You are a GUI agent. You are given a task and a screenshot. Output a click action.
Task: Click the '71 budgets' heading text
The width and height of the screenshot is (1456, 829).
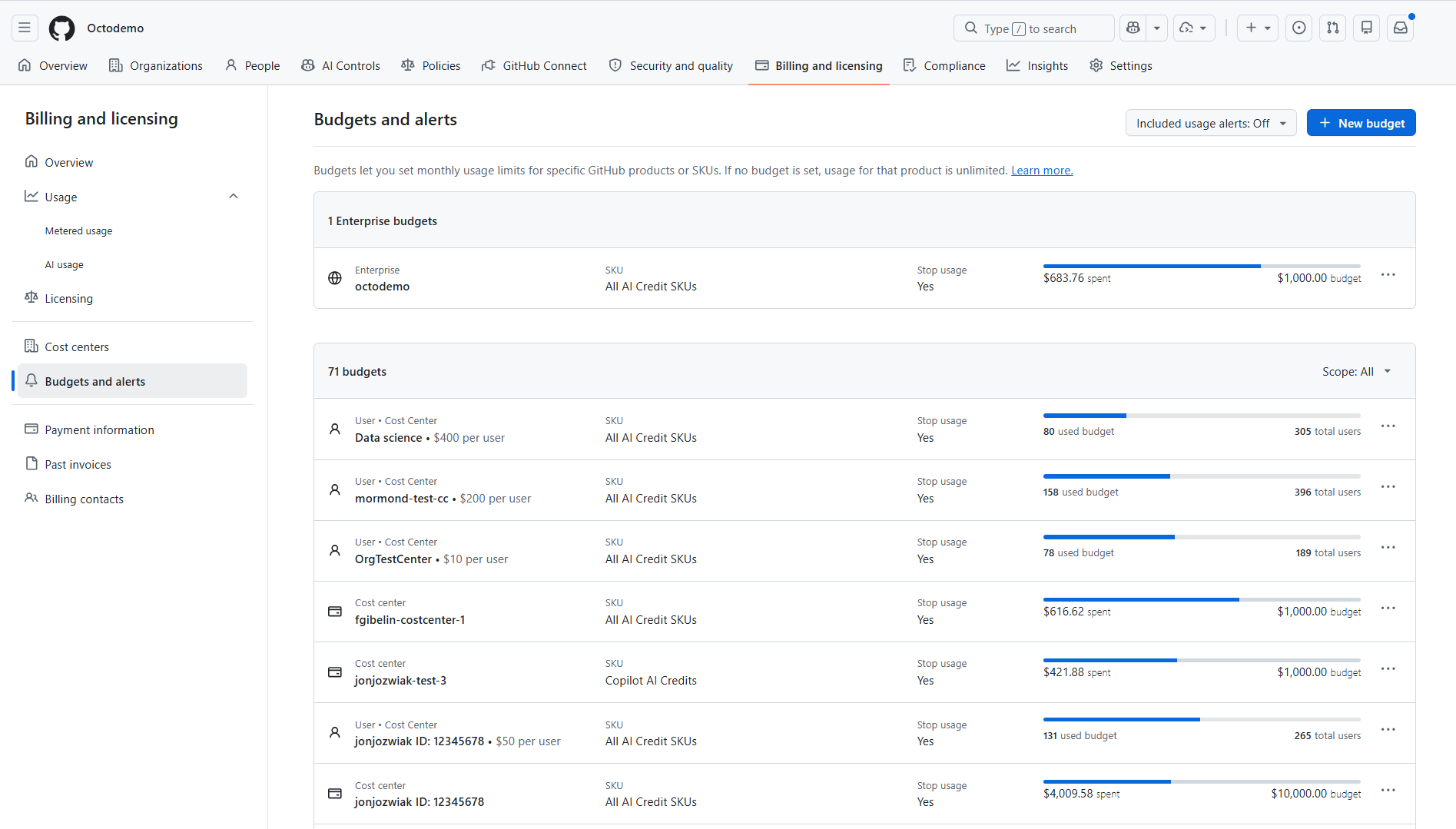pyautogui.click(x=357, y=372)
